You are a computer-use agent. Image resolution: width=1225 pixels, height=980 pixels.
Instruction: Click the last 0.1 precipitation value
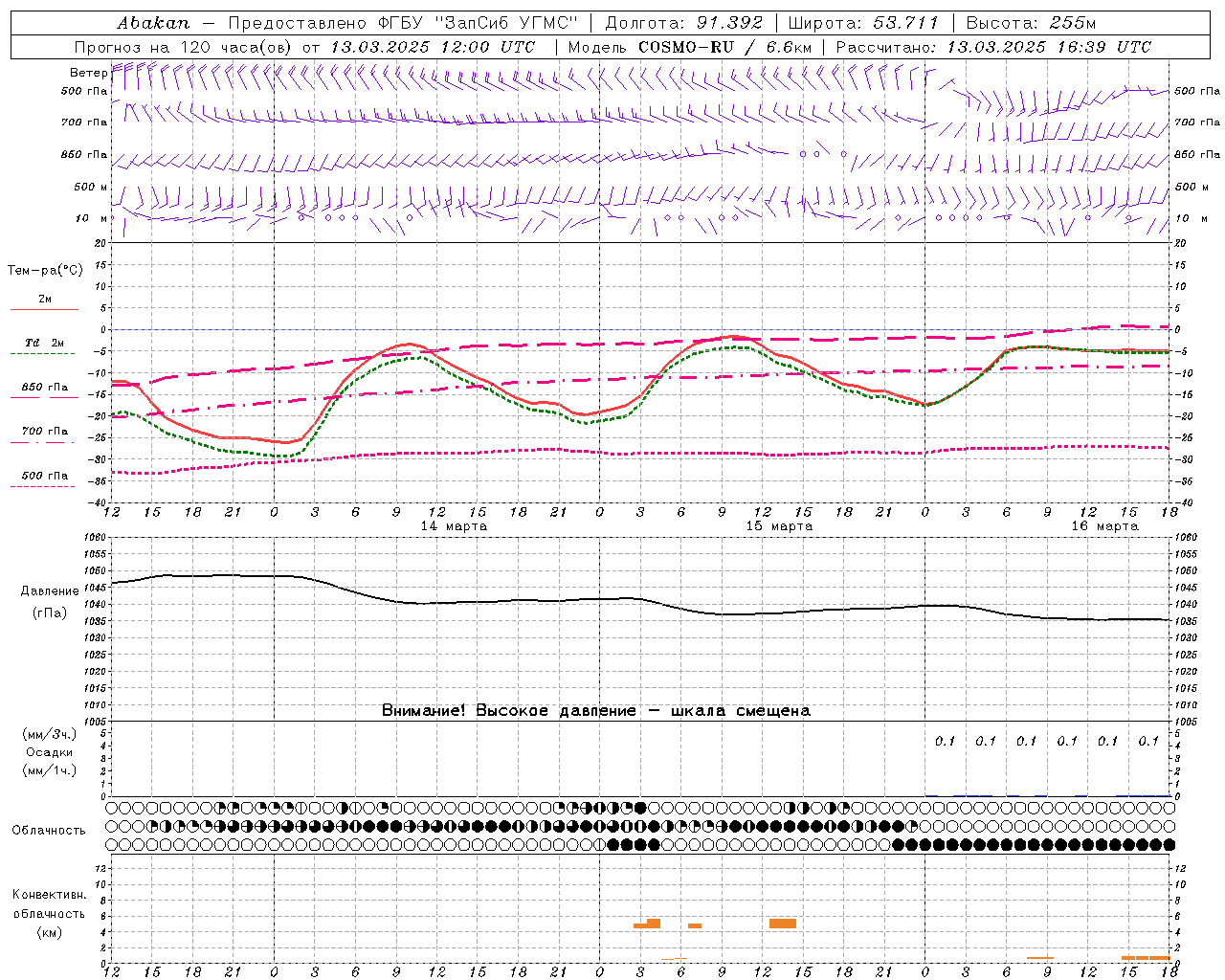[x=1148, y=741]
